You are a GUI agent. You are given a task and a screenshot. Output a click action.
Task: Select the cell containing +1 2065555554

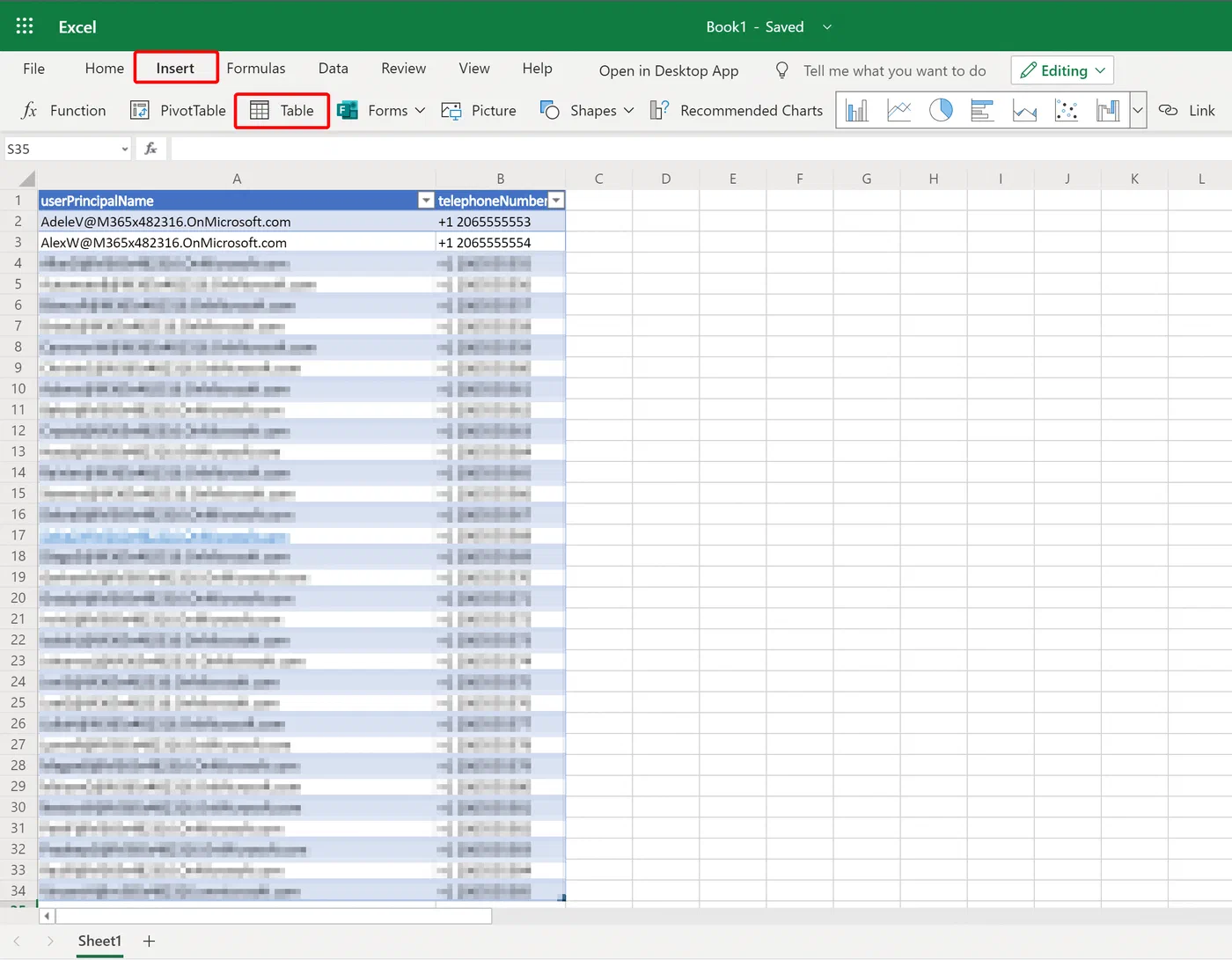pyautogui.click(x=501, y=243)
